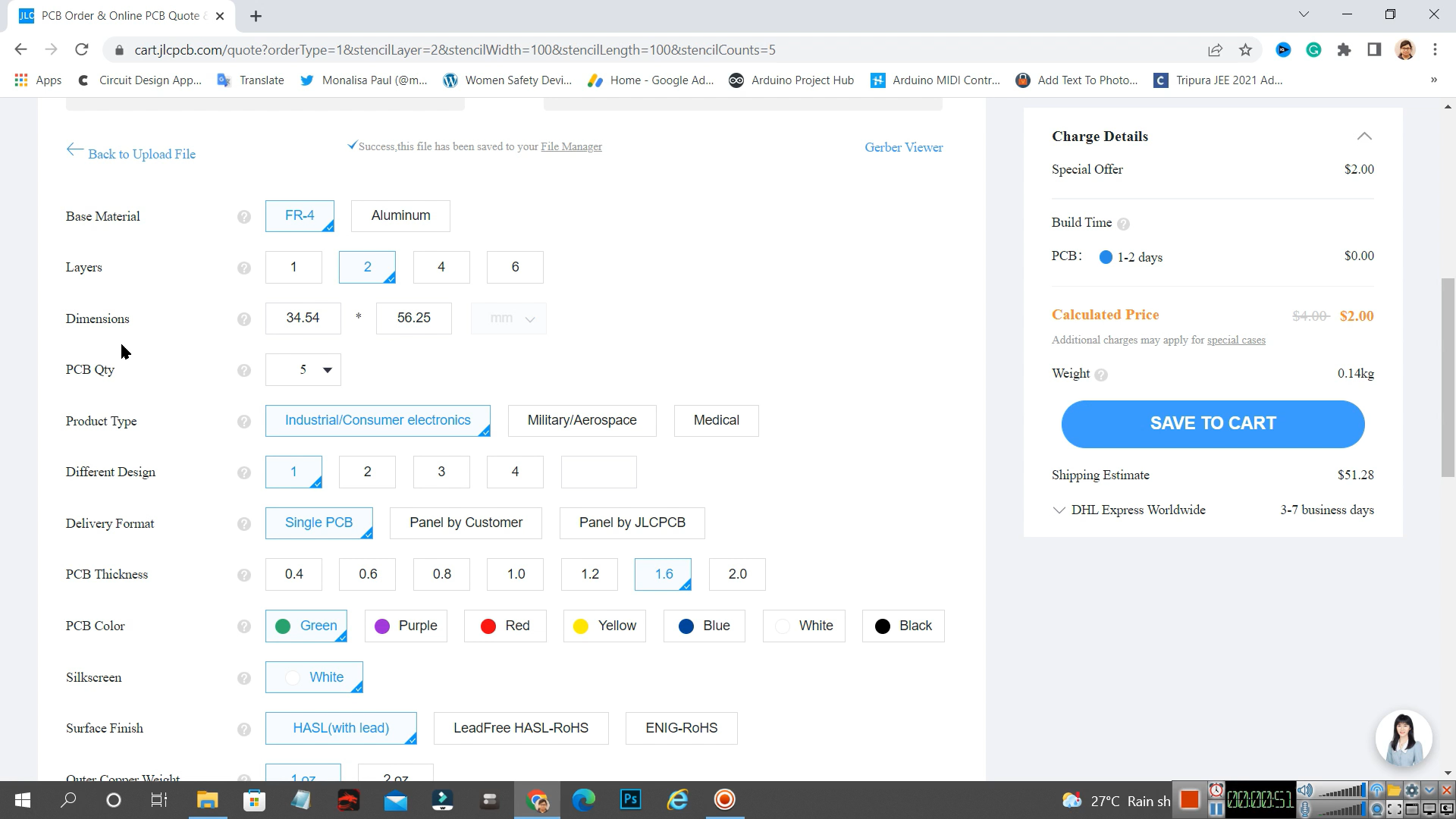Select Aluminum as the base material

pos(400,215)
